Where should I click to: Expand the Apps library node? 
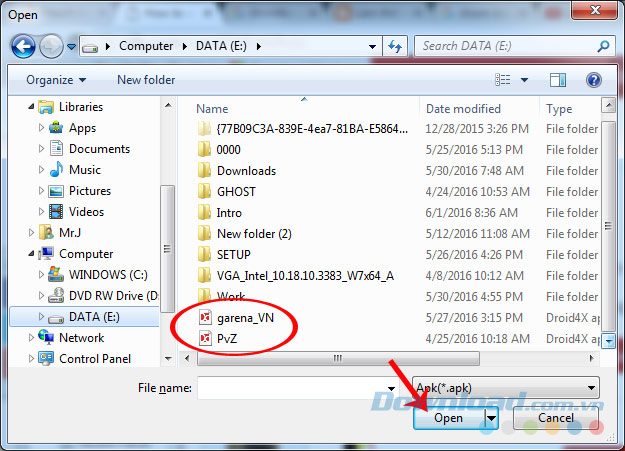(x=41, y=128)
